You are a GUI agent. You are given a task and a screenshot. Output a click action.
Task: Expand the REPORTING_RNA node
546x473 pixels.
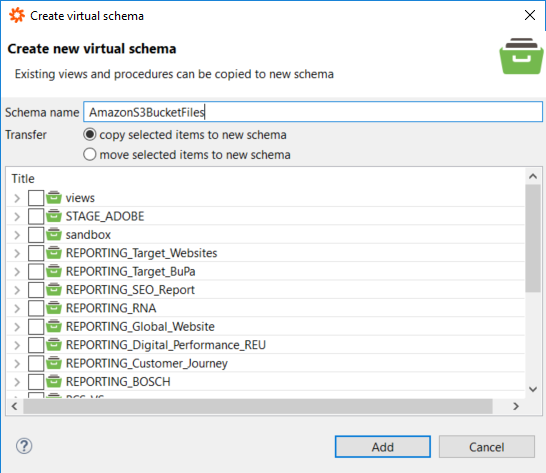(x=17, y=309)
